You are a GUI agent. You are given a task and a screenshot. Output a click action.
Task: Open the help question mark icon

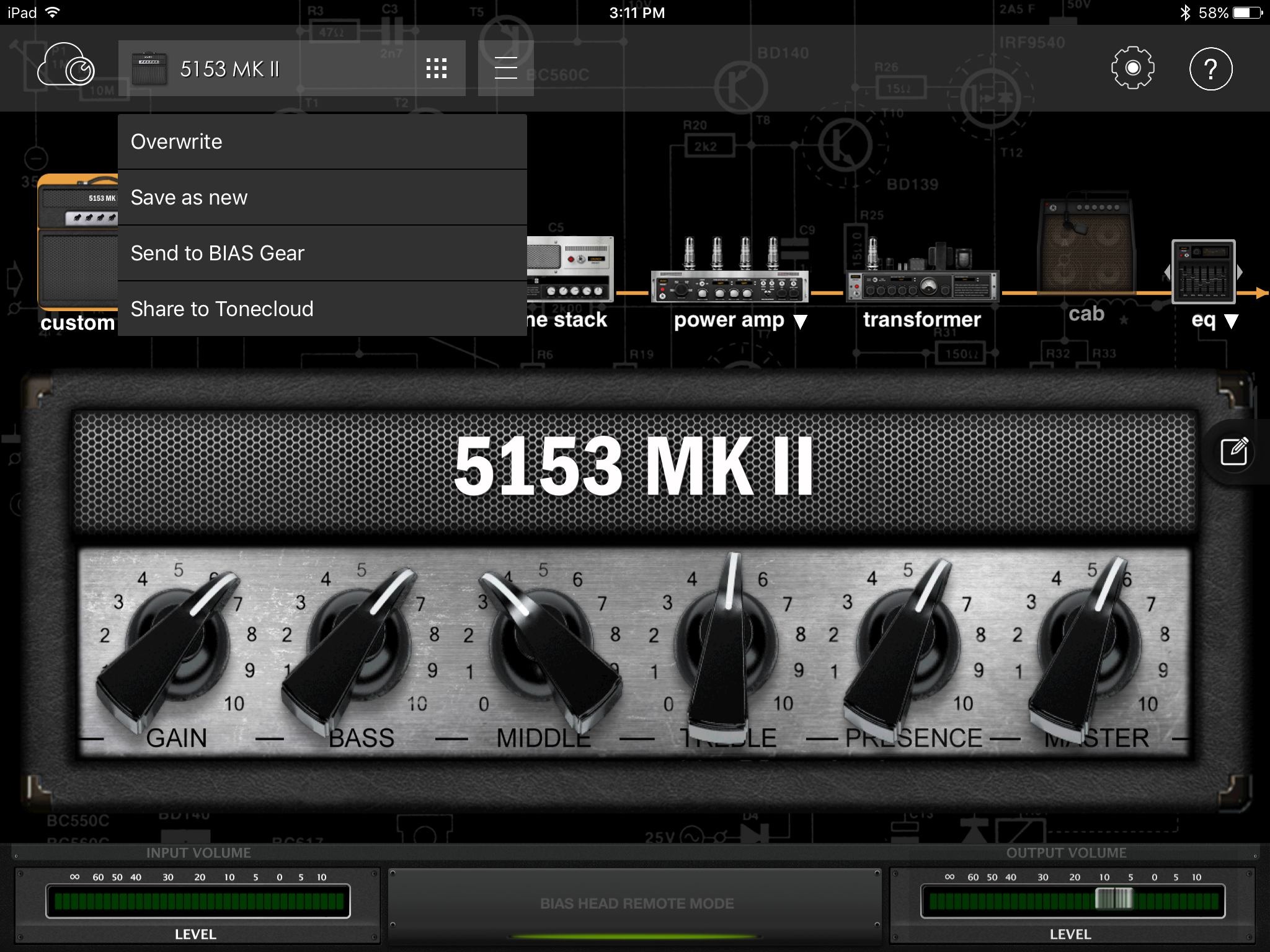coord(1210,68)
